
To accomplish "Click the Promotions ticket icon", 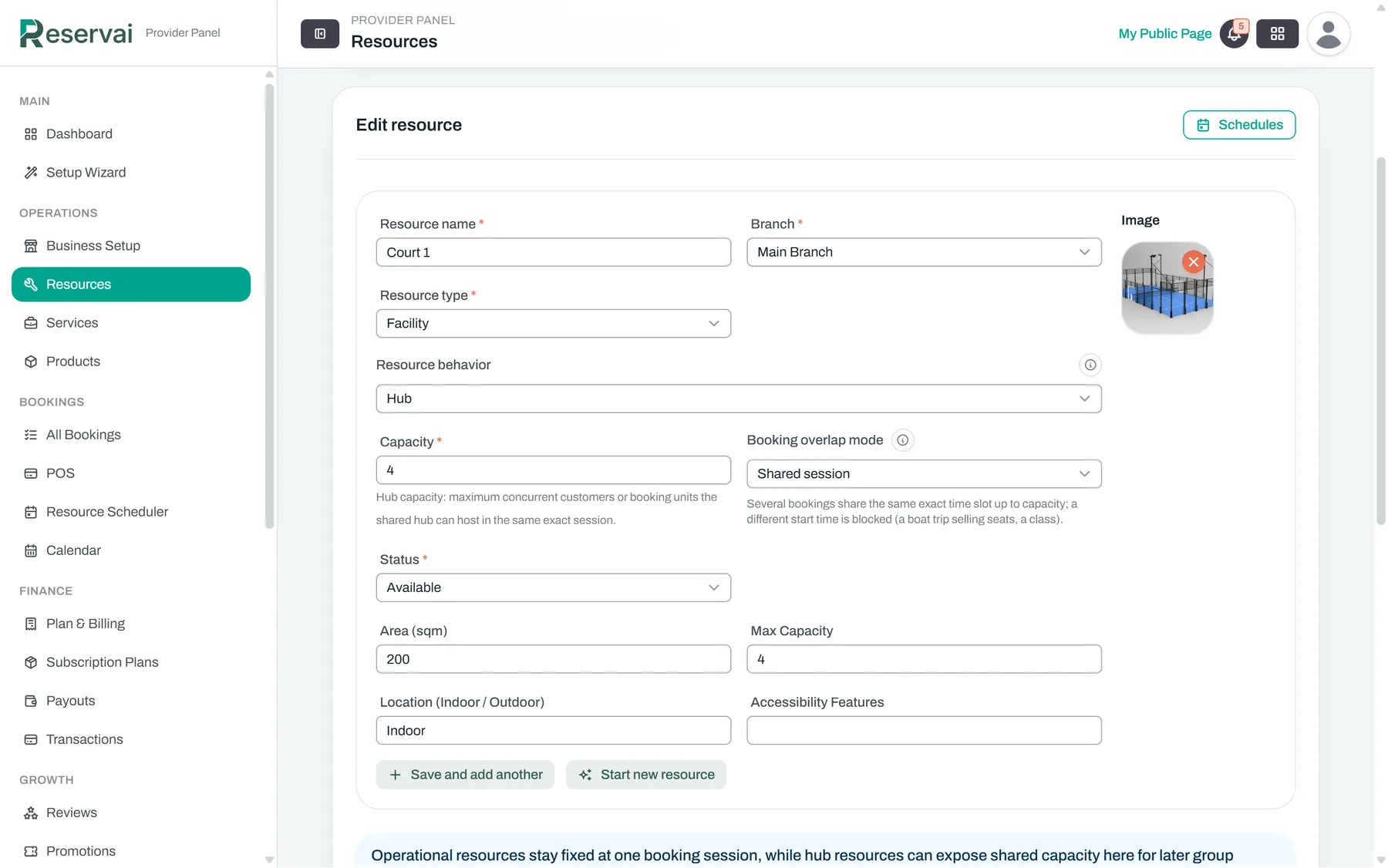I will [31, 851].
